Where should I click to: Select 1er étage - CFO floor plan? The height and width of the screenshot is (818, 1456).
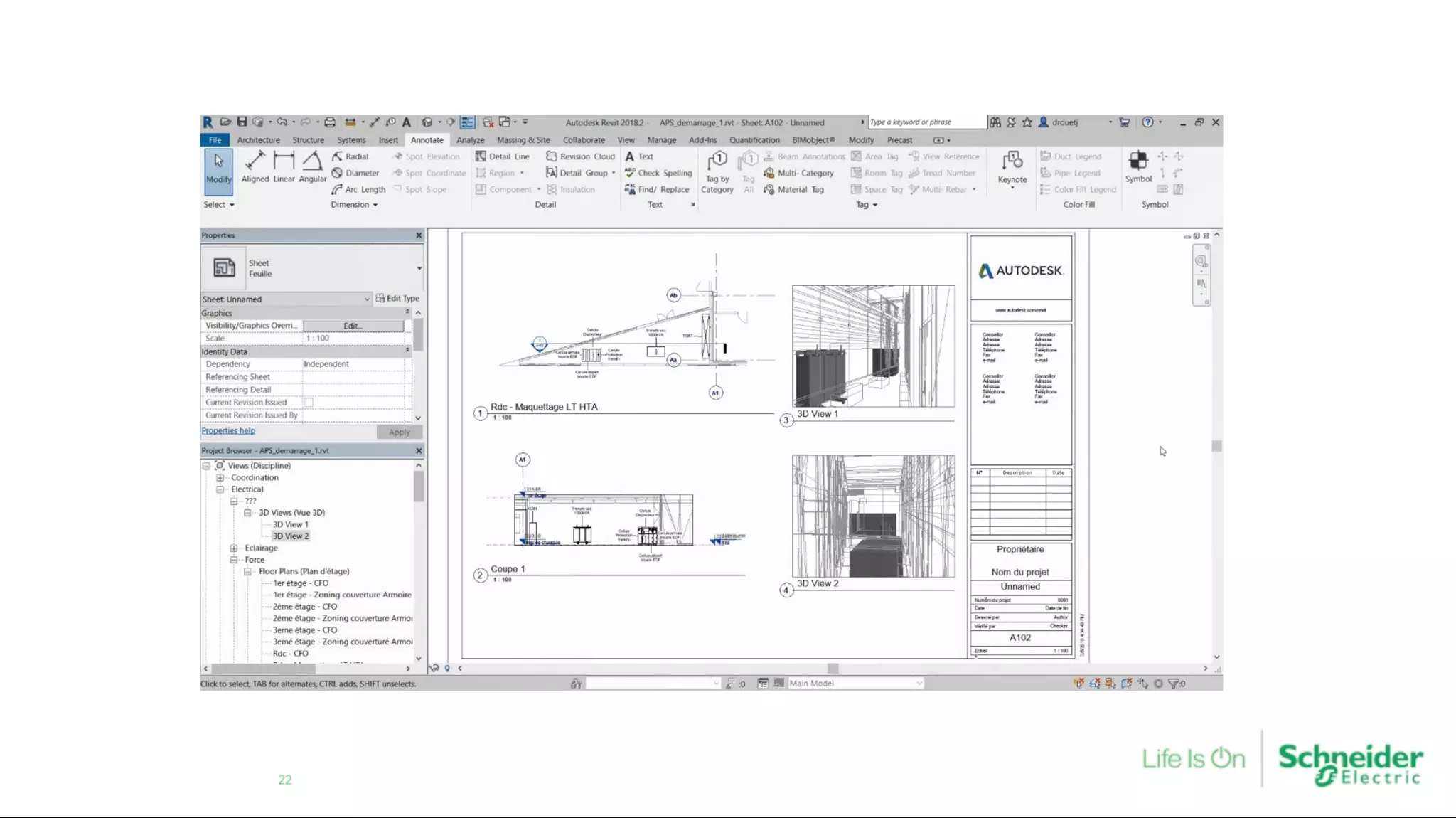[x=300, y=583]
